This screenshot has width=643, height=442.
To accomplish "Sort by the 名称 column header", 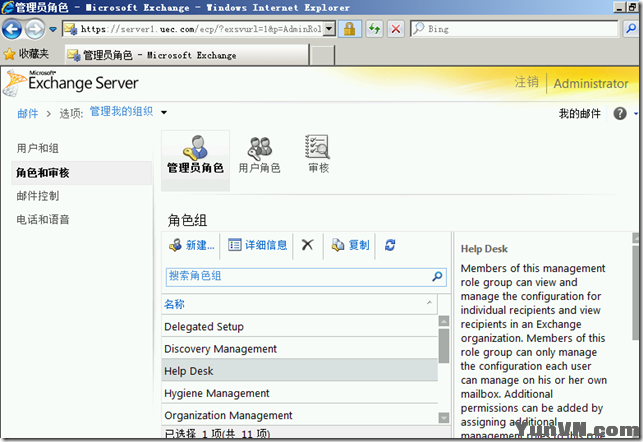I will [299, 304].
